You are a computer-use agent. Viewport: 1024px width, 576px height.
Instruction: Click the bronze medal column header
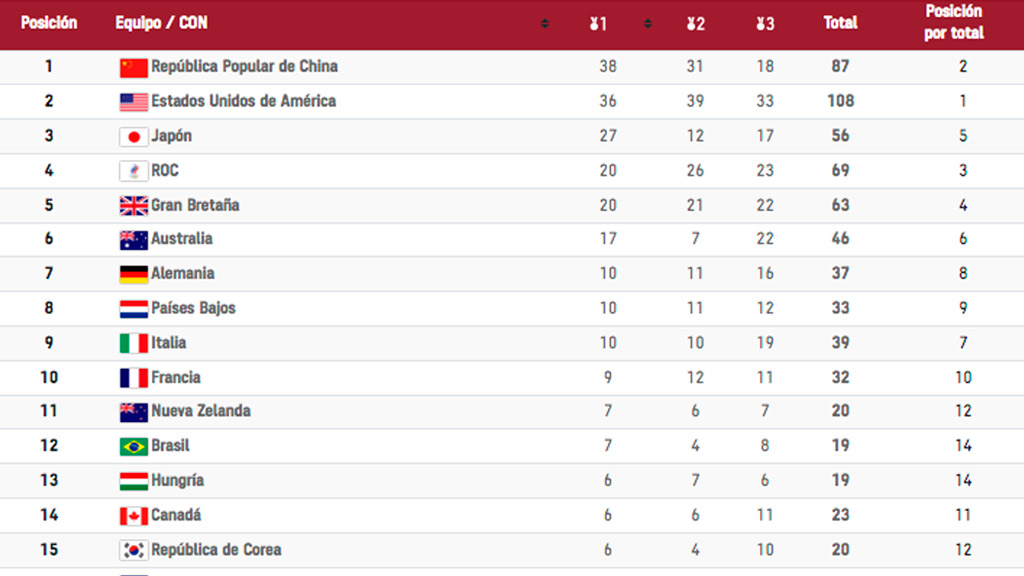pyautogui.click(x=765, y=24)
